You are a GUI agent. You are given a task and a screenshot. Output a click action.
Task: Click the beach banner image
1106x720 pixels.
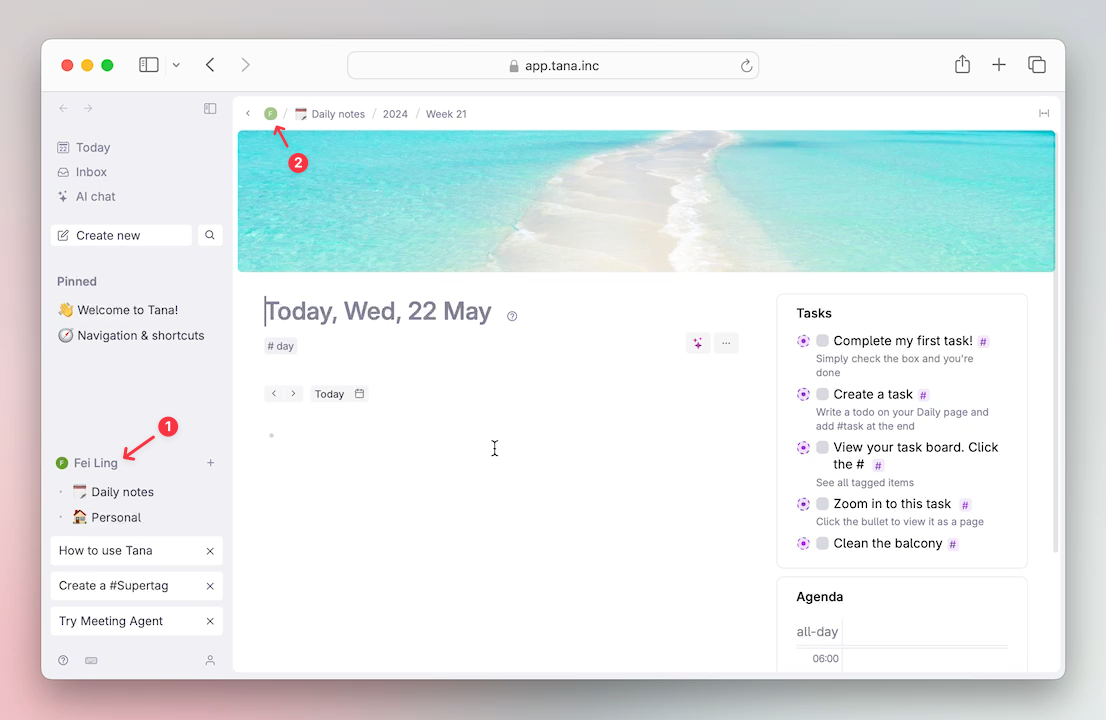pos(646,201)
